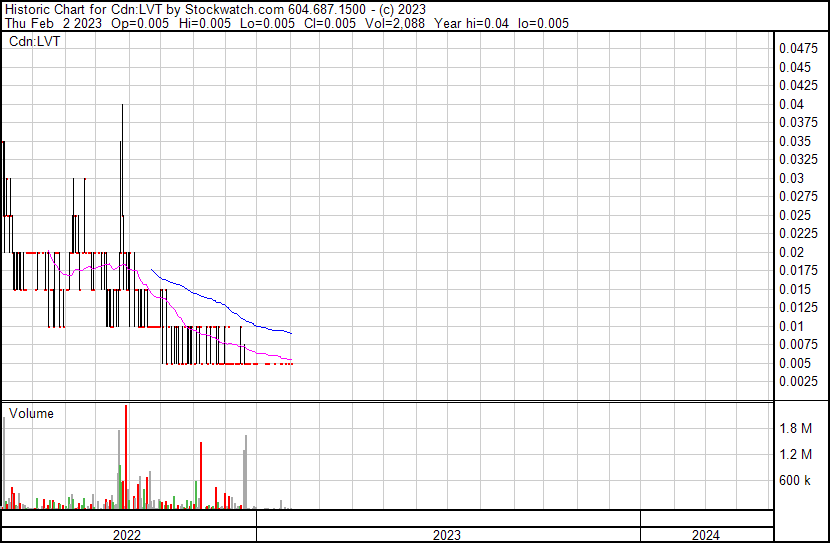This screenshot has width=830, height=543.
Task: Click the 'Volume' panel label
Action: point(31,413)
